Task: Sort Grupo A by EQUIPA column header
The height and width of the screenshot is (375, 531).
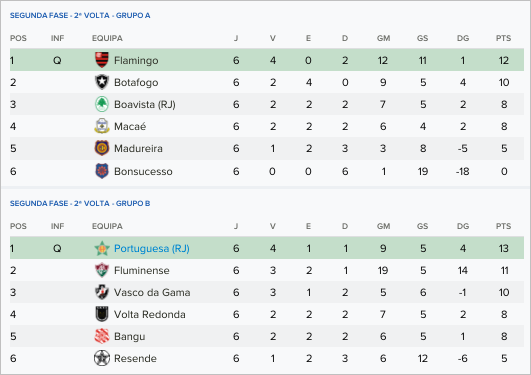Action: pos(107,38)
